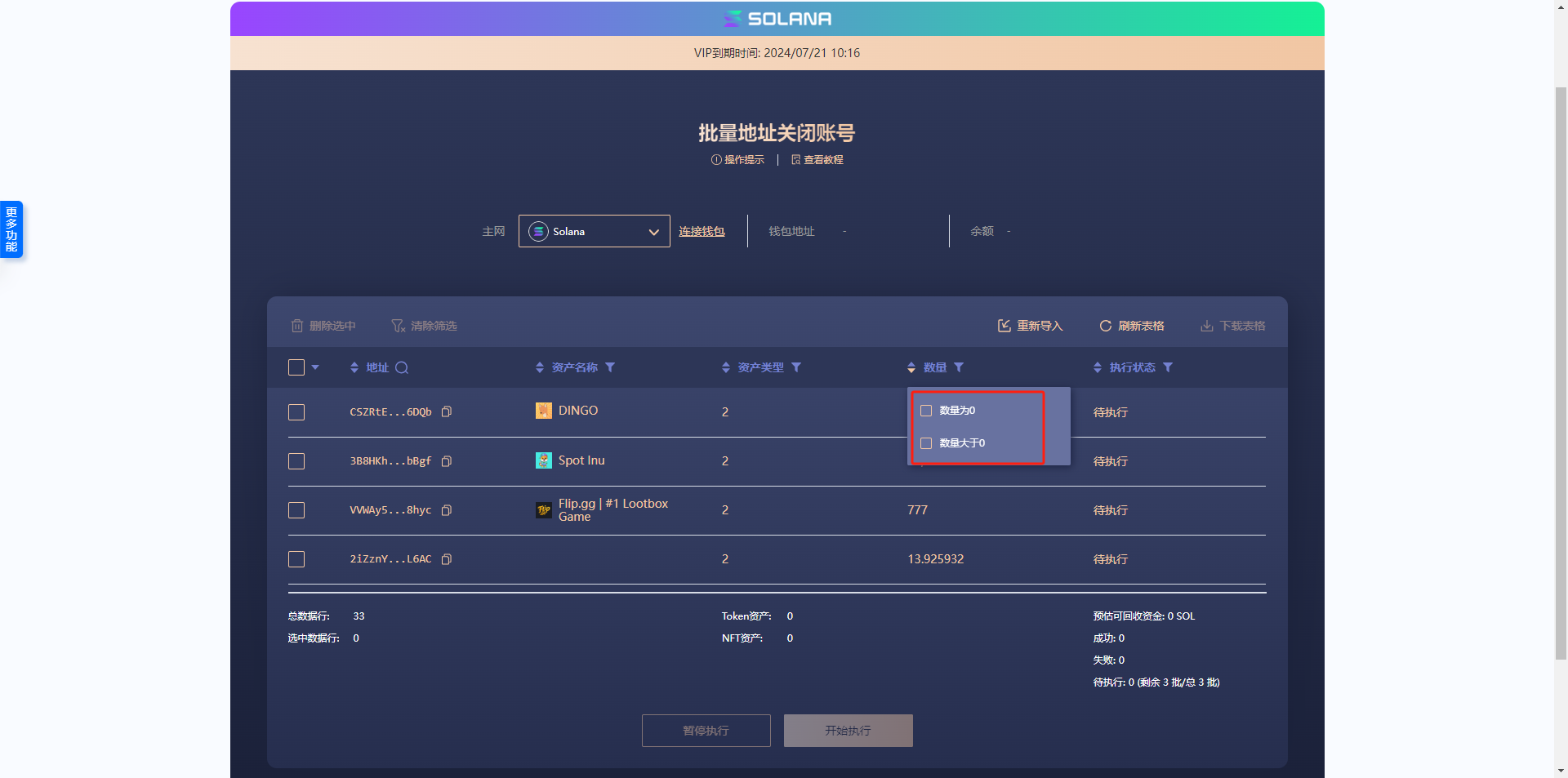The height and width of the screenshot is (778, 1568).
Task: Click download icon beside 下载表格
Action: (x=1206, y=326)
